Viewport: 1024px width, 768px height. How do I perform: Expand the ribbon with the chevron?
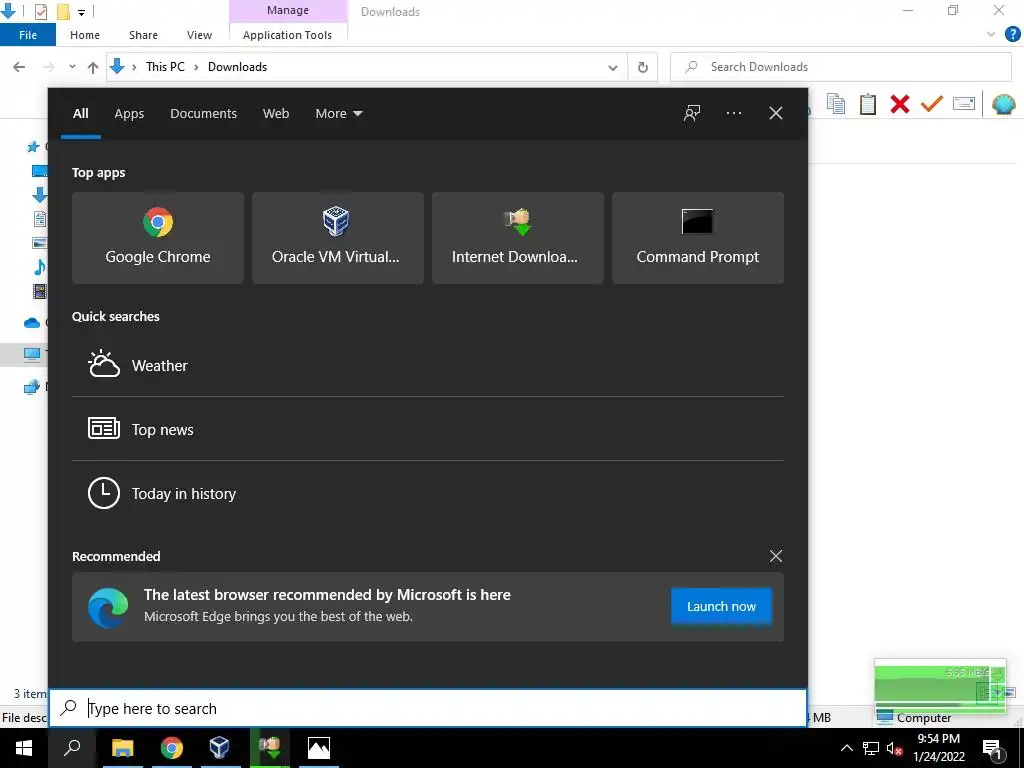coord(991,35)
